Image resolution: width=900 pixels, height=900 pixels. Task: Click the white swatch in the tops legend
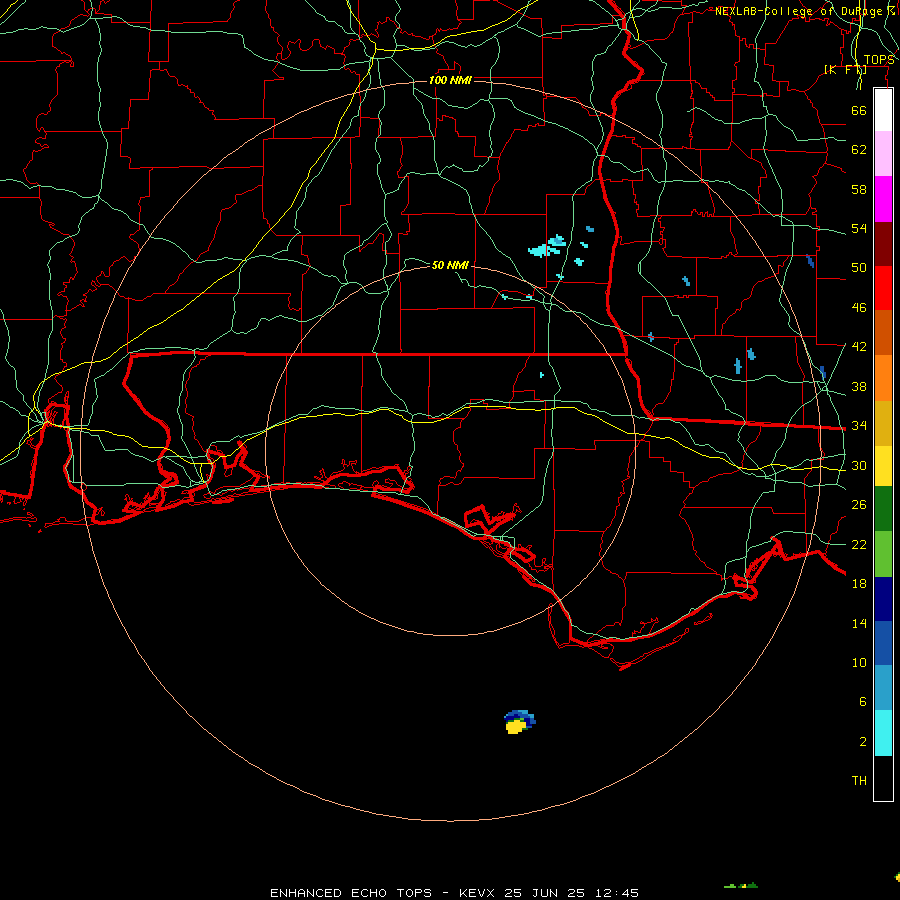click(883, 110)
